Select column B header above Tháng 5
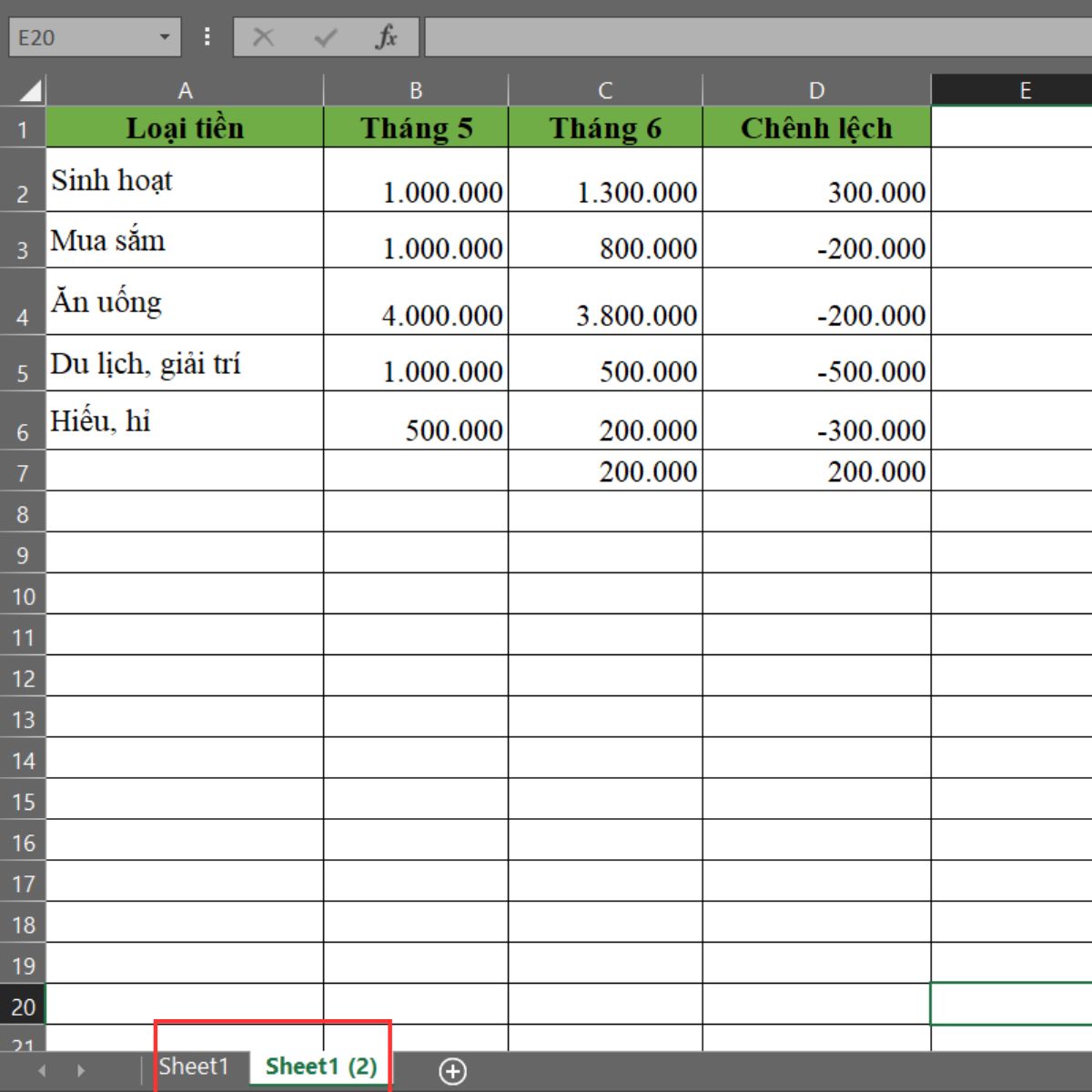The height and width of the screenshot is (1092, 1092). point(417,89)
